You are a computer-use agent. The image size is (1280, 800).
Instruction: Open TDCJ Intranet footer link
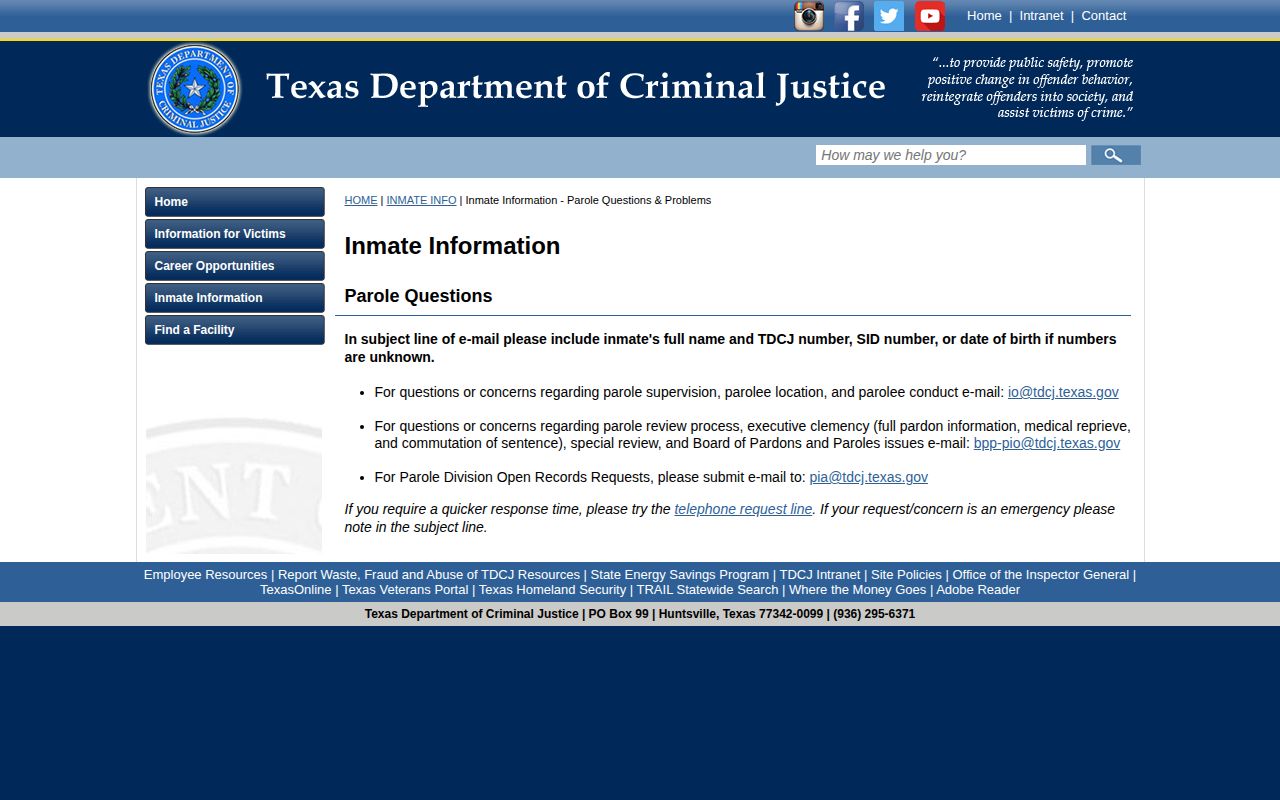click(820, 575)
